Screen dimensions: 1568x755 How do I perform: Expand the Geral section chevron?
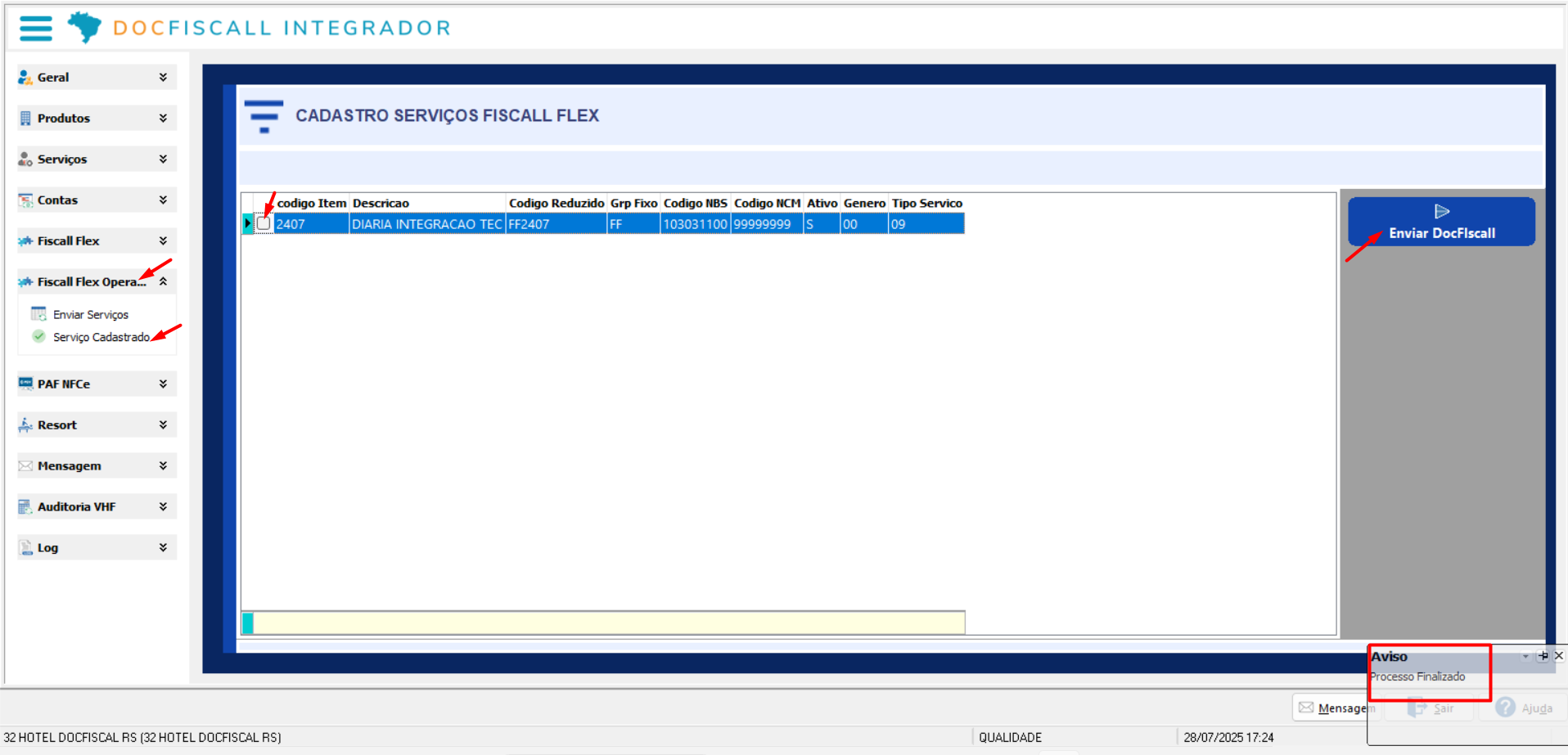163,77
